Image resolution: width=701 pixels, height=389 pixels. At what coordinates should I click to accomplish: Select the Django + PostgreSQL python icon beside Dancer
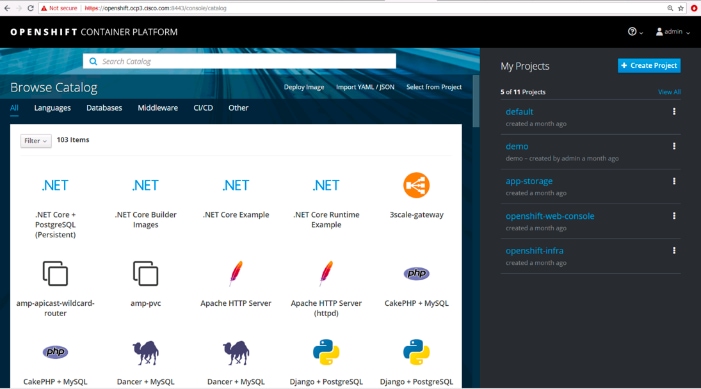326,352
